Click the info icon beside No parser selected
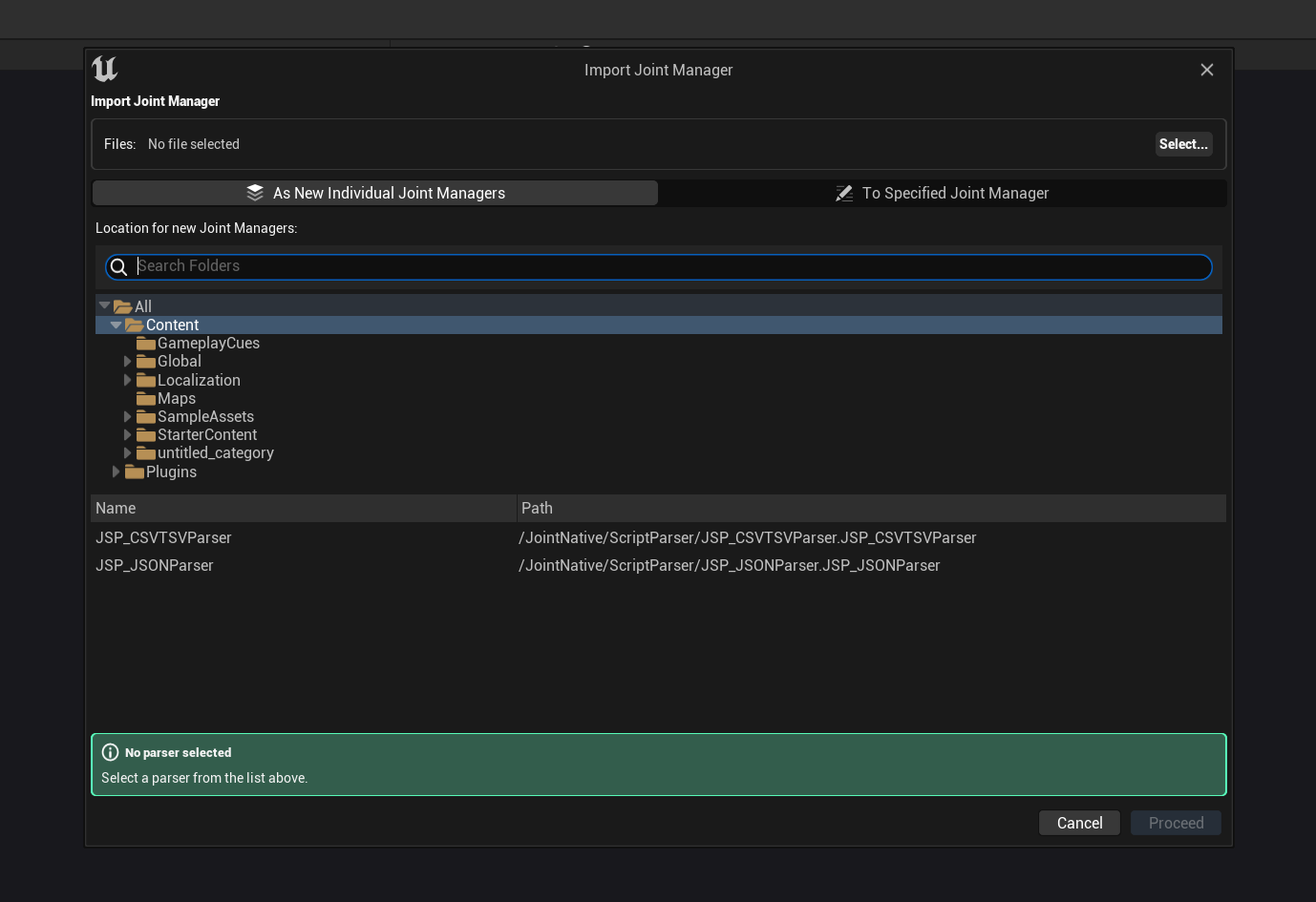The width and height of the screenshot is (1316, 902). [111, 752]
